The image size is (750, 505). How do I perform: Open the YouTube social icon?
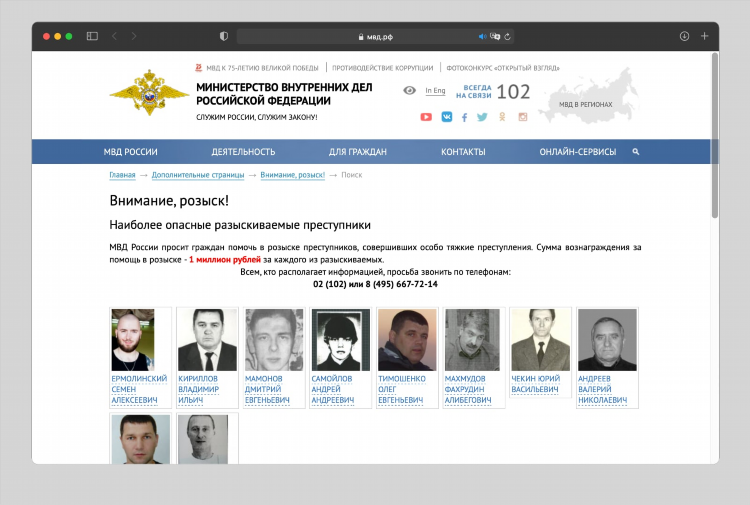pos(426,117)
